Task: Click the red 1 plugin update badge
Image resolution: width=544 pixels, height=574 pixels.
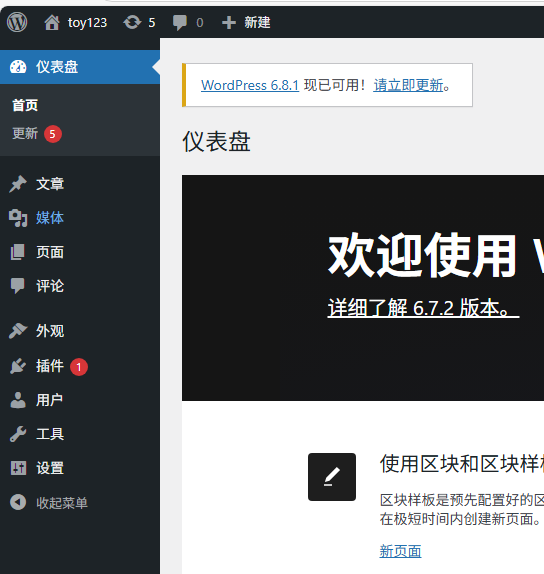Action: point(79,367)
